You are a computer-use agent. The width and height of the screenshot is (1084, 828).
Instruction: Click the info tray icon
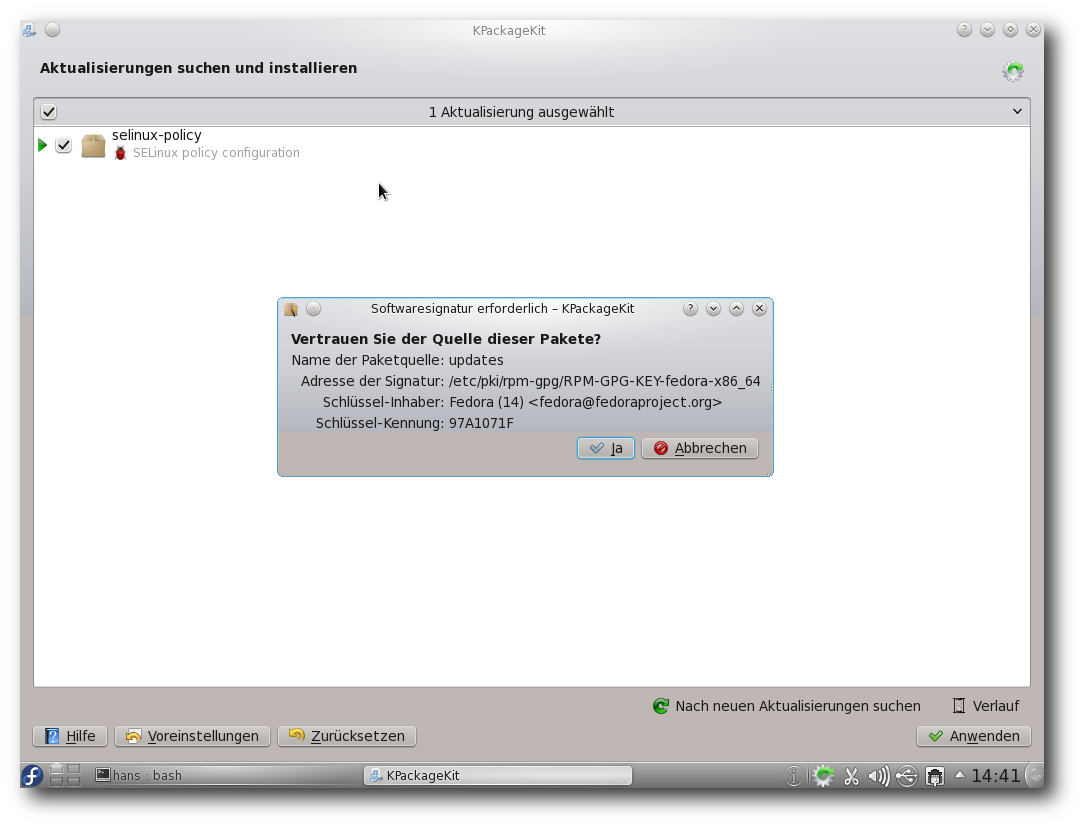(794, 776)
